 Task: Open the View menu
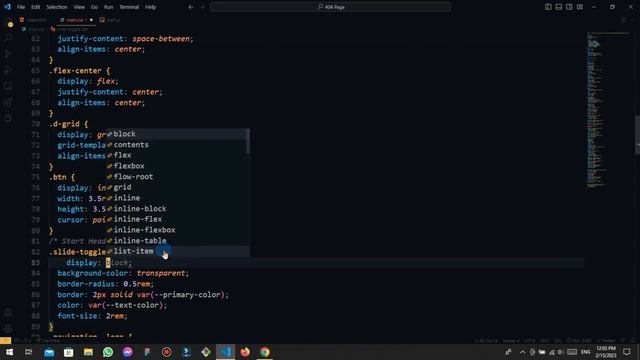[79, 7]
